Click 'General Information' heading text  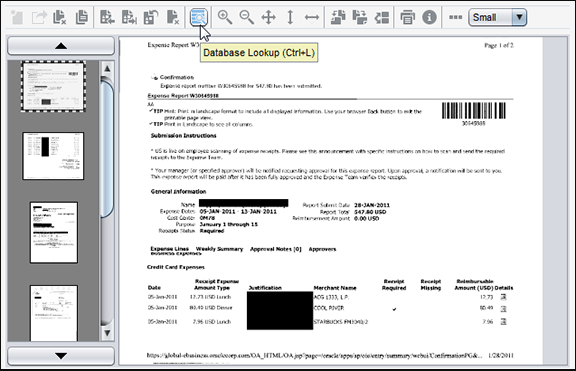point(179,191)
